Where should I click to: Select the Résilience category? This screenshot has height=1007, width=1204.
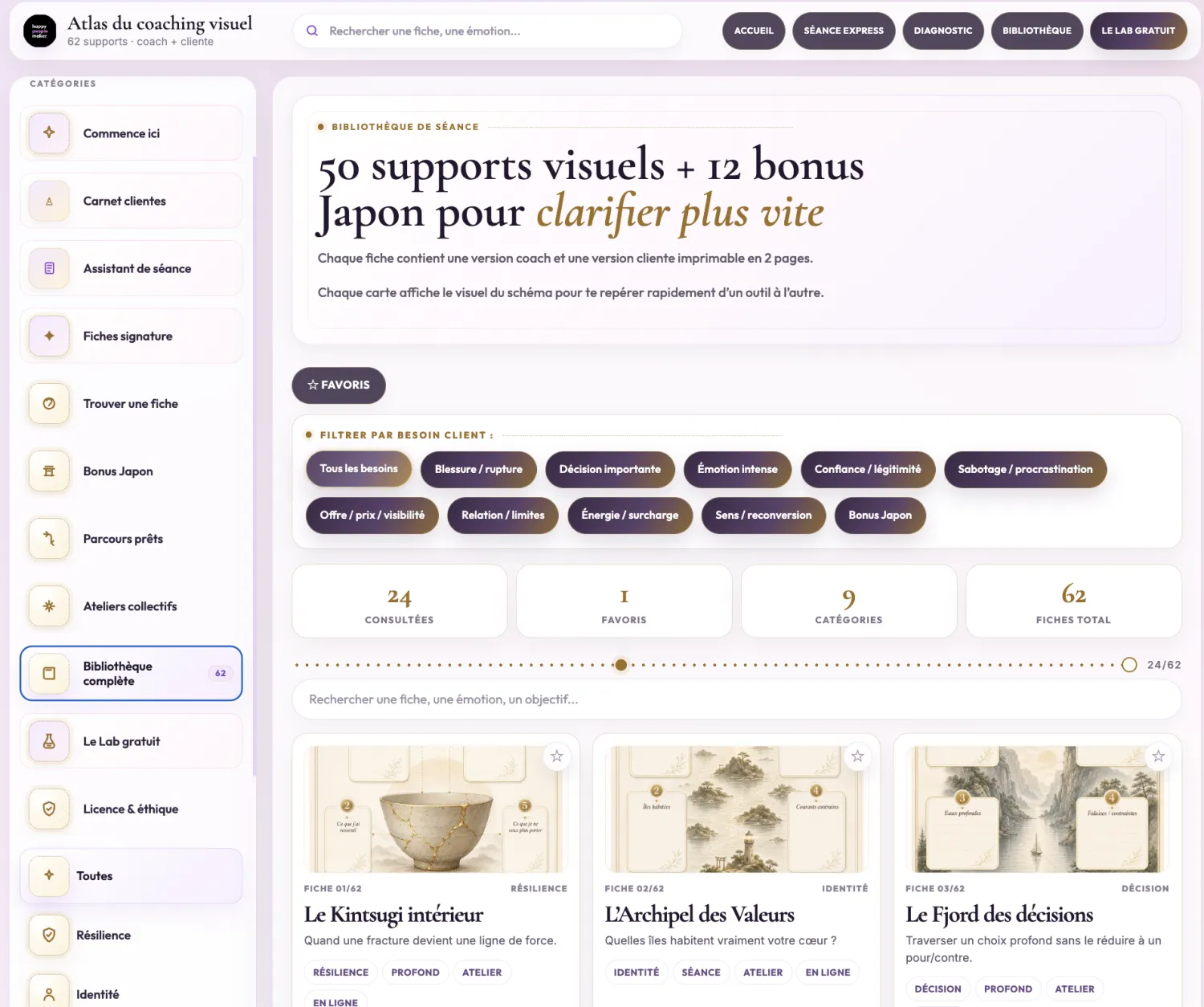(131, 935)
